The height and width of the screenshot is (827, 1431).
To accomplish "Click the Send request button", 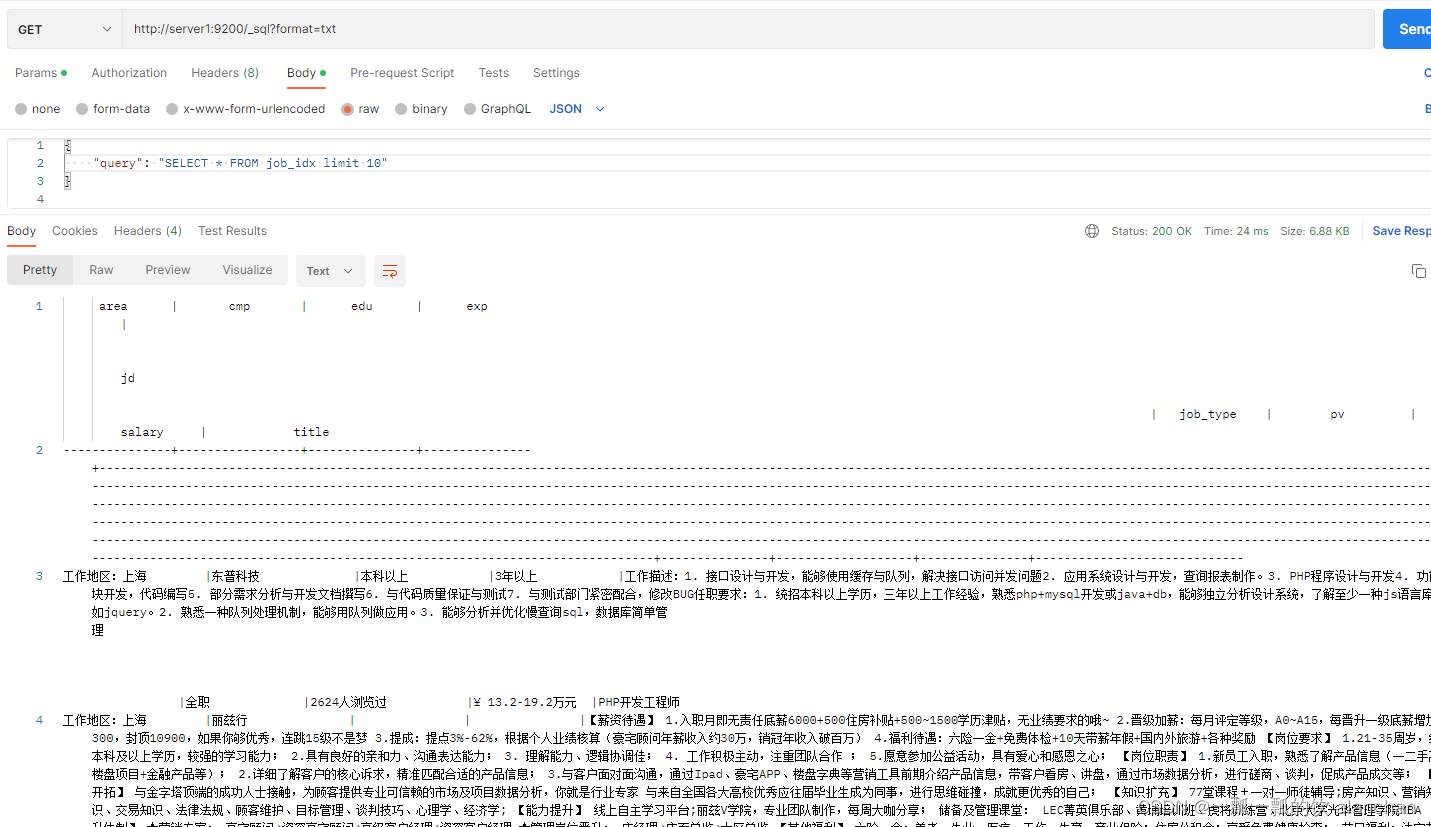I will coord(1407,29).
